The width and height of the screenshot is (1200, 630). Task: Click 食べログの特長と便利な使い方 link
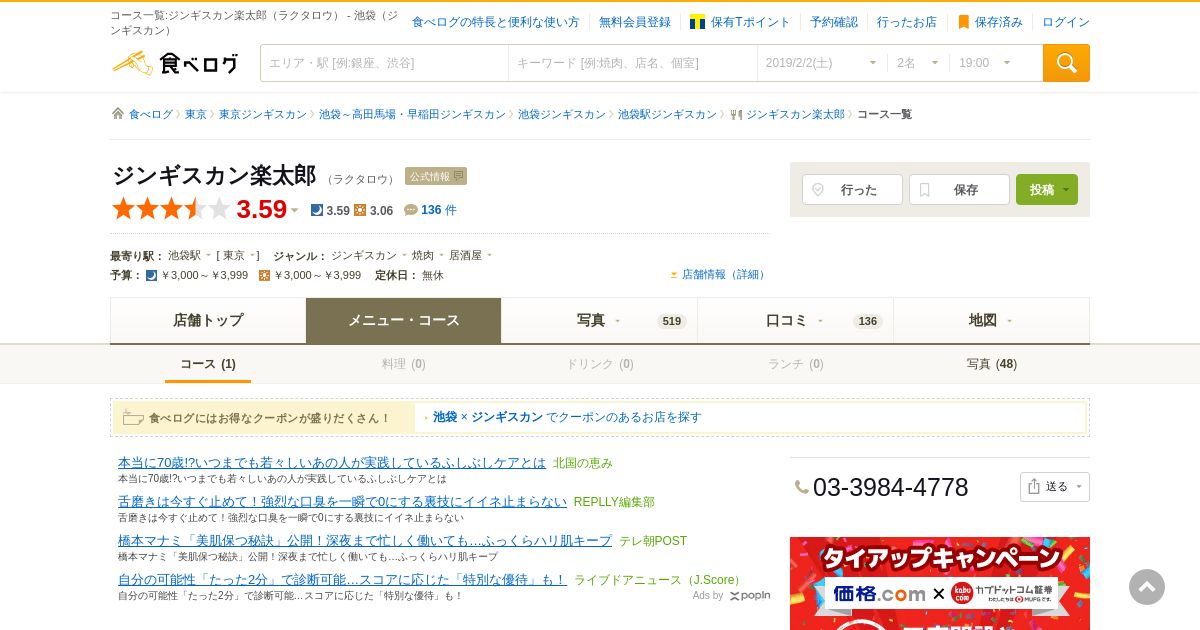coord(495,22)
